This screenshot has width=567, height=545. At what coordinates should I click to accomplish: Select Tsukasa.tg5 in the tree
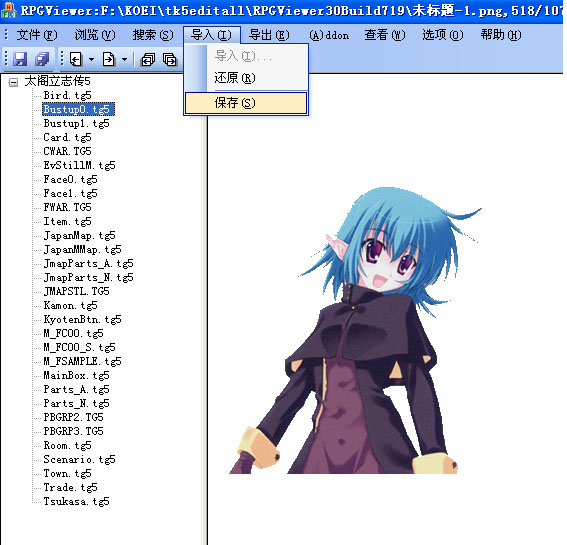tap(76, 502)
